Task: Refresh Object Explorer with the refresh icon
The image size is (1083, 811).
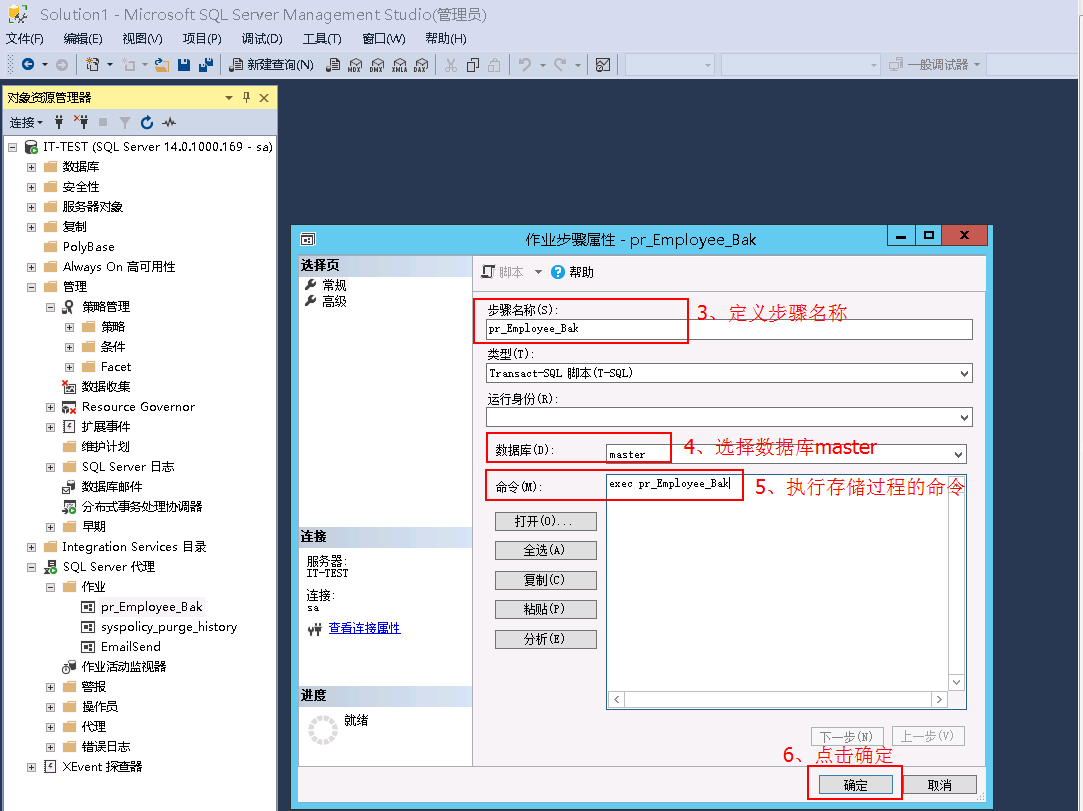Action: pyautogui.click(x=146, y=122)
